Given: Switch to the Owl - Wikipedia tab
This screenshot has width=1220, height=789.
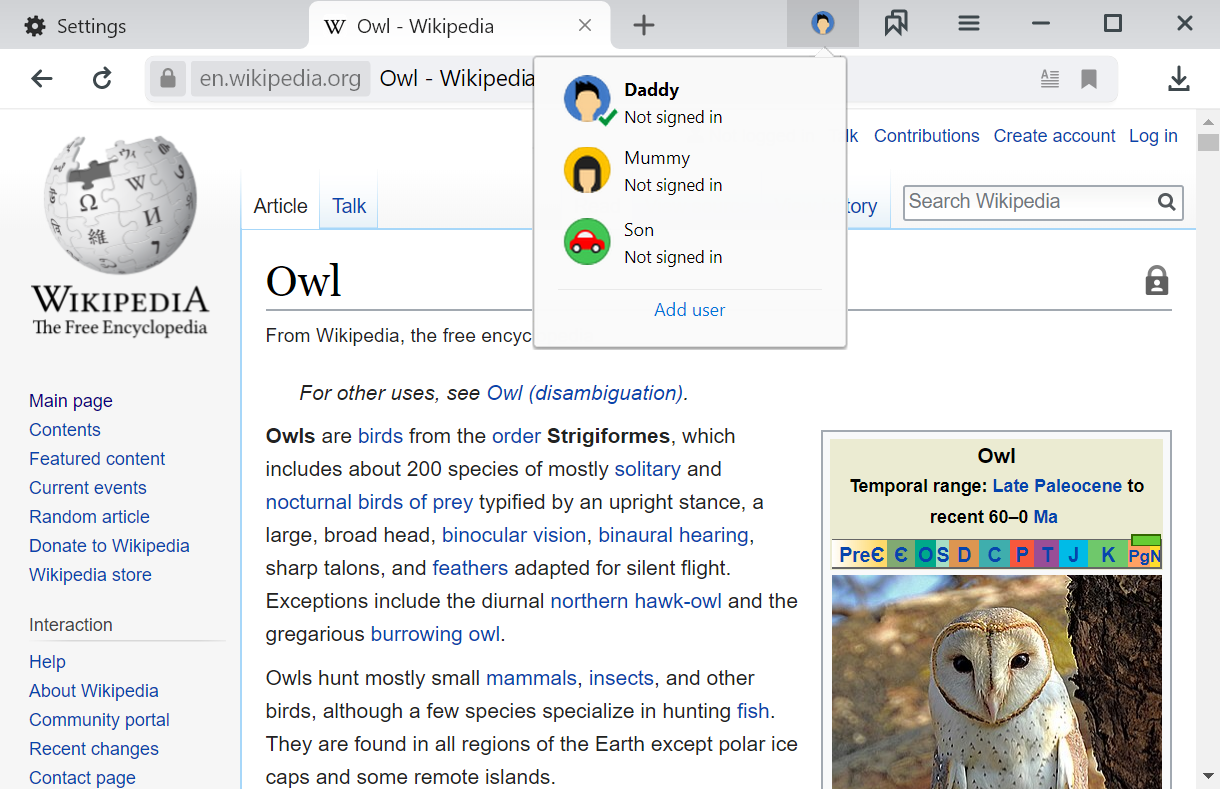Looking at the screenshot, I should (x=461, y=26).
